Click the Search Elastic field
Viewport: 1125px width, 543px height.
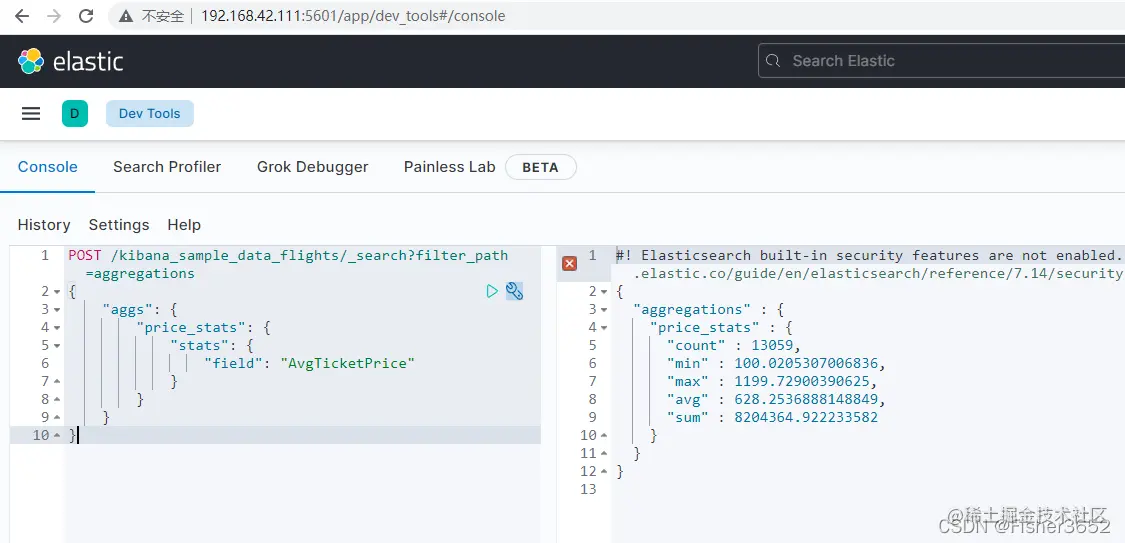point(941,61)
